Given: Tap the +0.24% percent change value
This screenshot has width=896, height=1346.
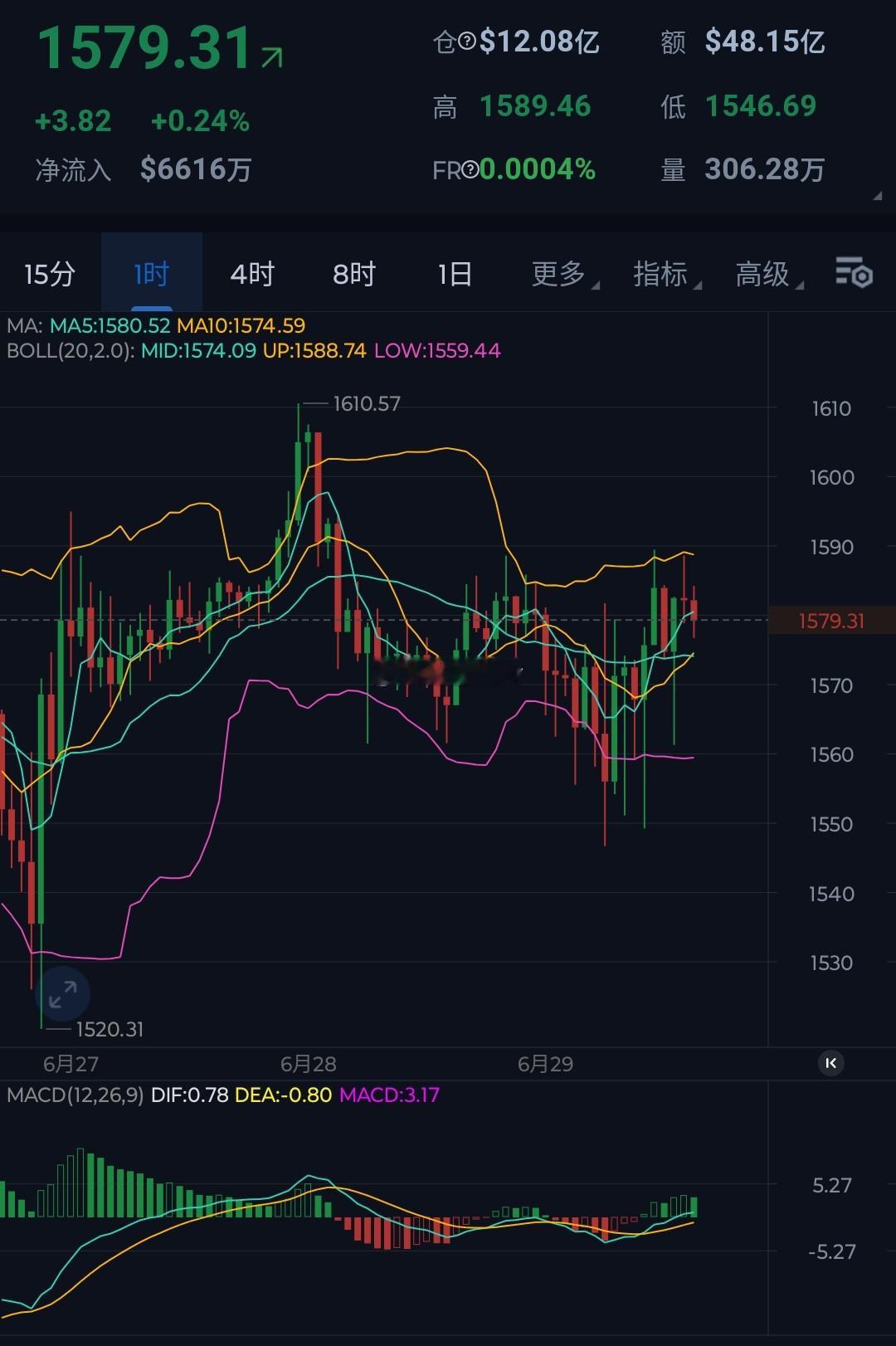Looking at the screenshot, I should pos(200,121).
